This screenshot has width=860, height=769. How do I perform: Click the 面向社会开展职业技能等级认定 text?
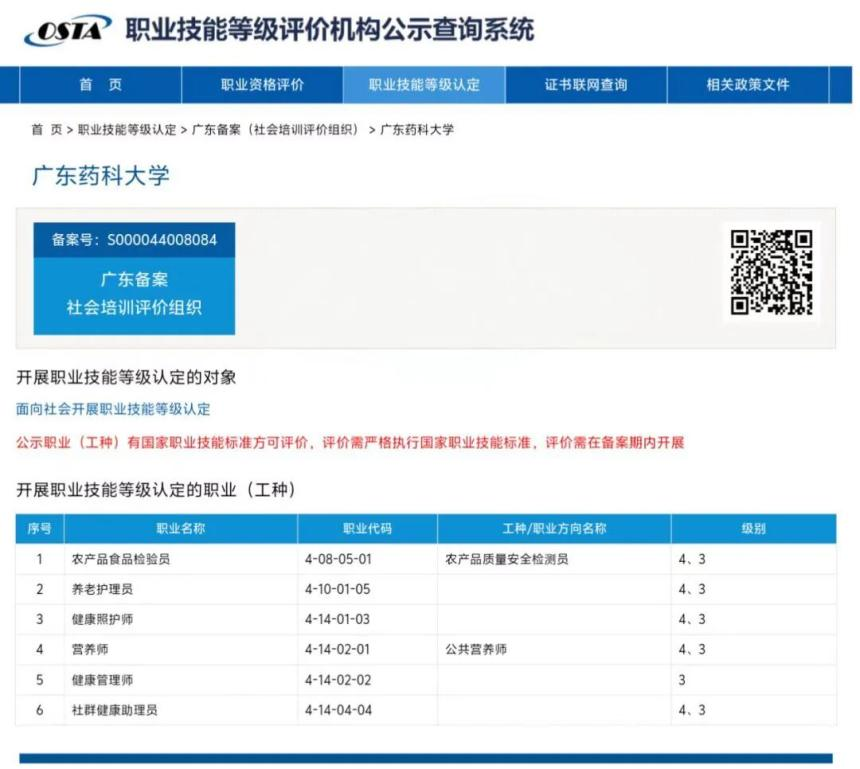point(113,409)
